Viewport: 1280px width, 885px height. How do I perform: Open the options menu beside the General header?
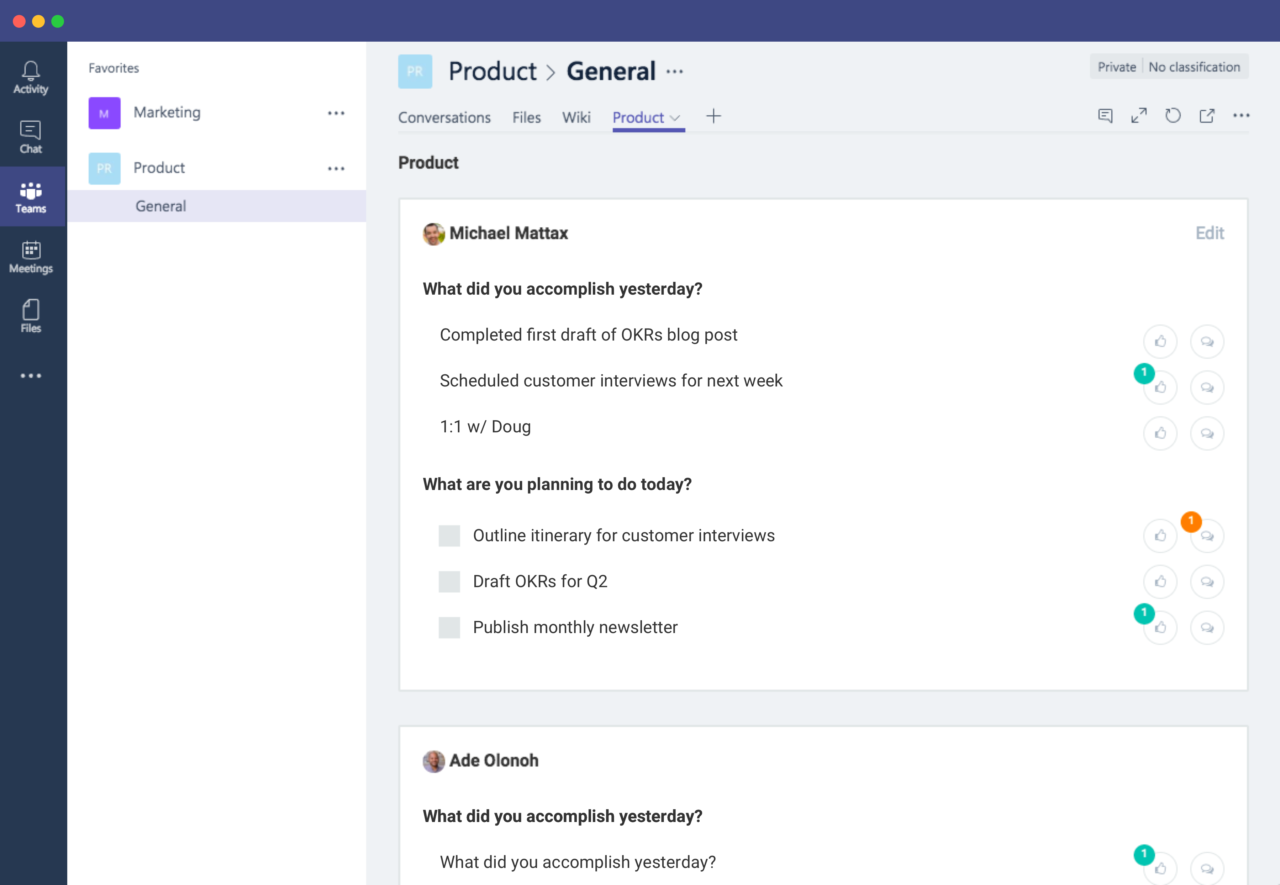(x=674, y=71)
